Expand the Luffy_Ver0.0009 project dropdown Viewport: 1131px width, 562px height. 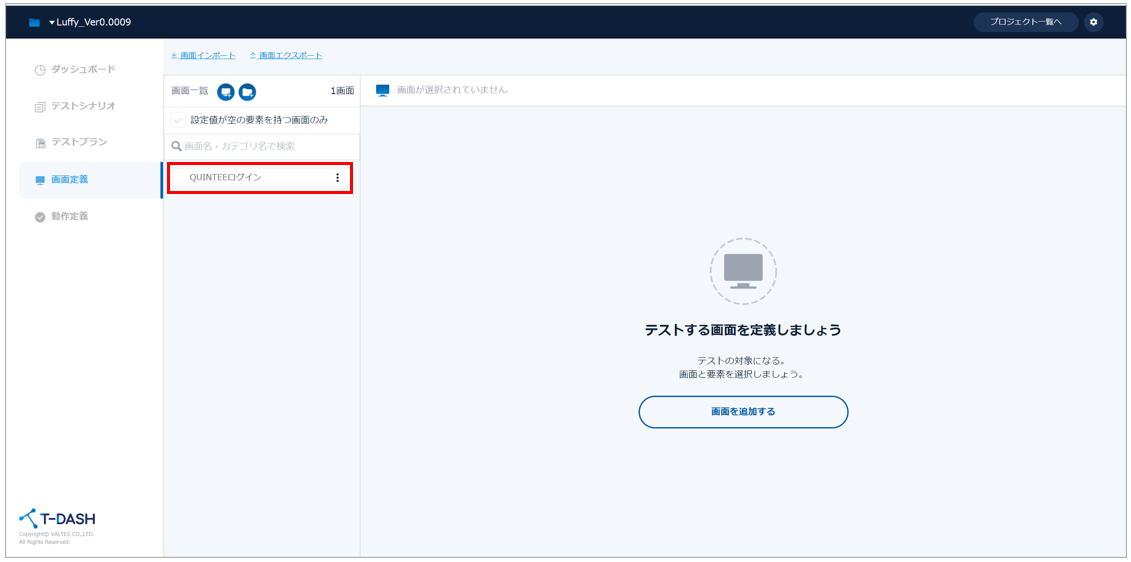tap(89, 22)
